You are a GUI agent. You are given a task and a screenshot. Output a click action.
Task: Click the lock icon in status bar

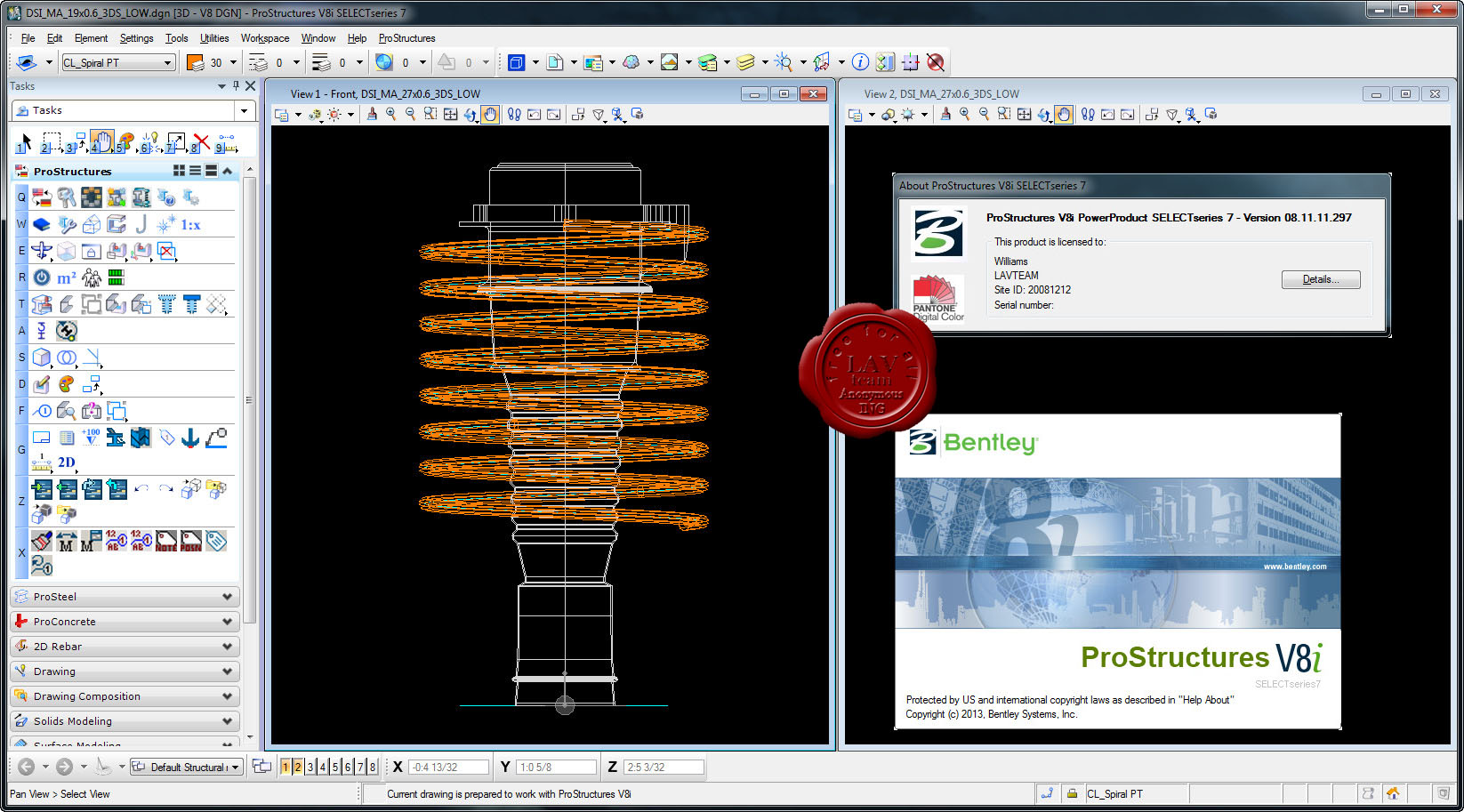pos(1072,793)
